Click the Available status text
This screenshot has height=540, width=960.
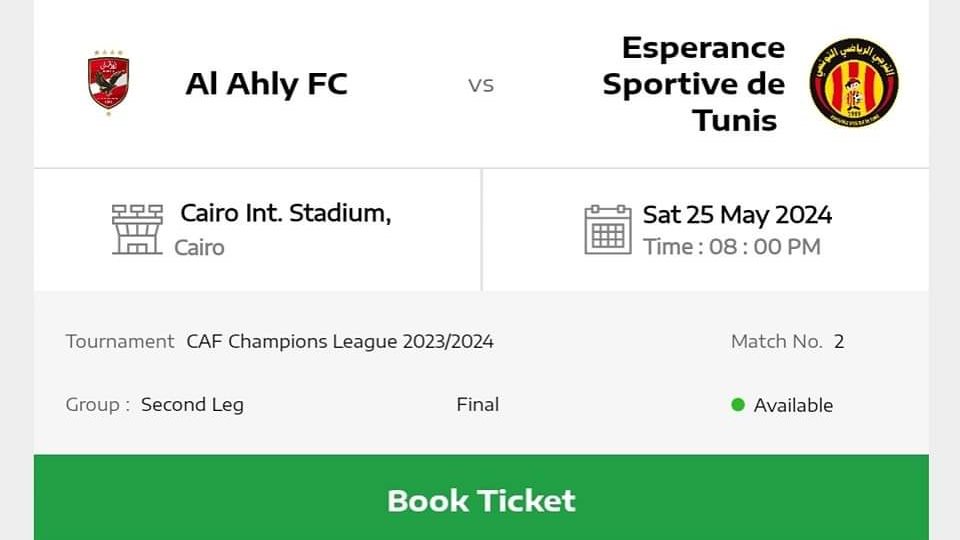coord(793,405)
